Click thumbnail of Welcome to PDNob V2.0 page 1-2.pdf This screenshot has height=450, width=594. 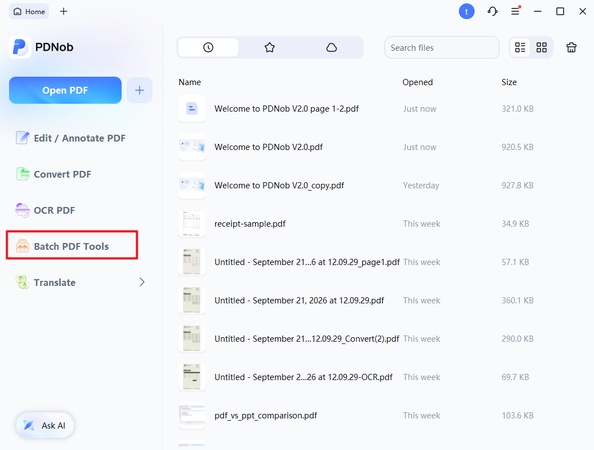tap(192, 109)
